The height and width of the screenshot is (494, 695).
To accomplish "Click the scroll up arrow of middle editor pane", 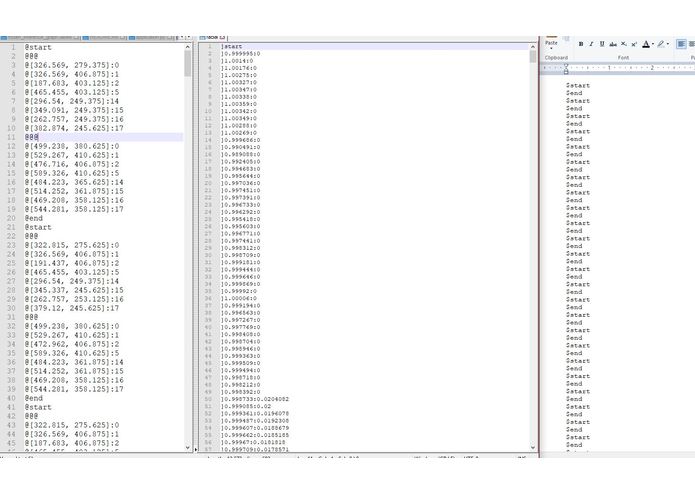I will [x=533, y=47].
